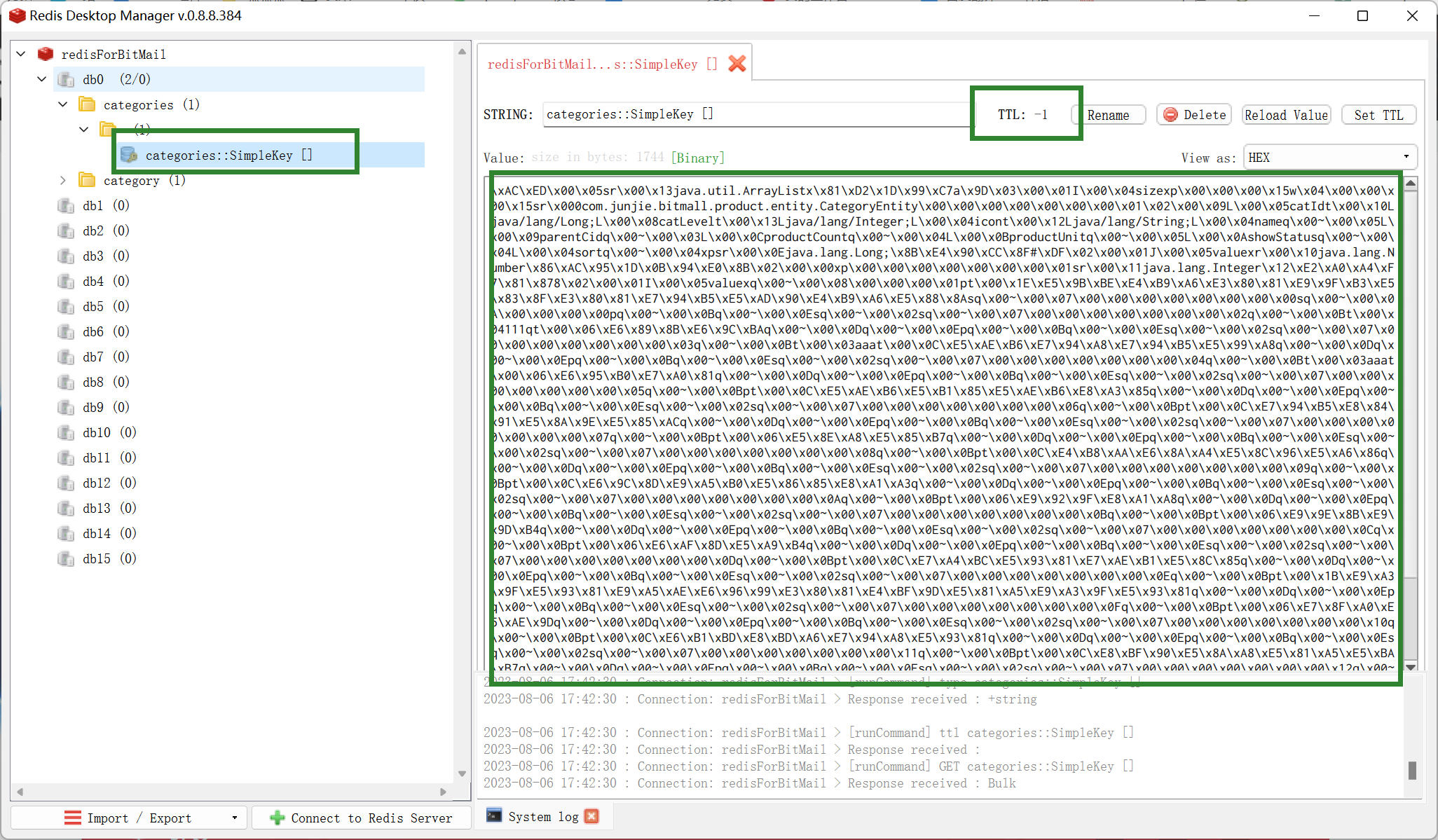Click the Import / Export menu icon
This screenshot has width=1438, height=840.
[73, 818]
